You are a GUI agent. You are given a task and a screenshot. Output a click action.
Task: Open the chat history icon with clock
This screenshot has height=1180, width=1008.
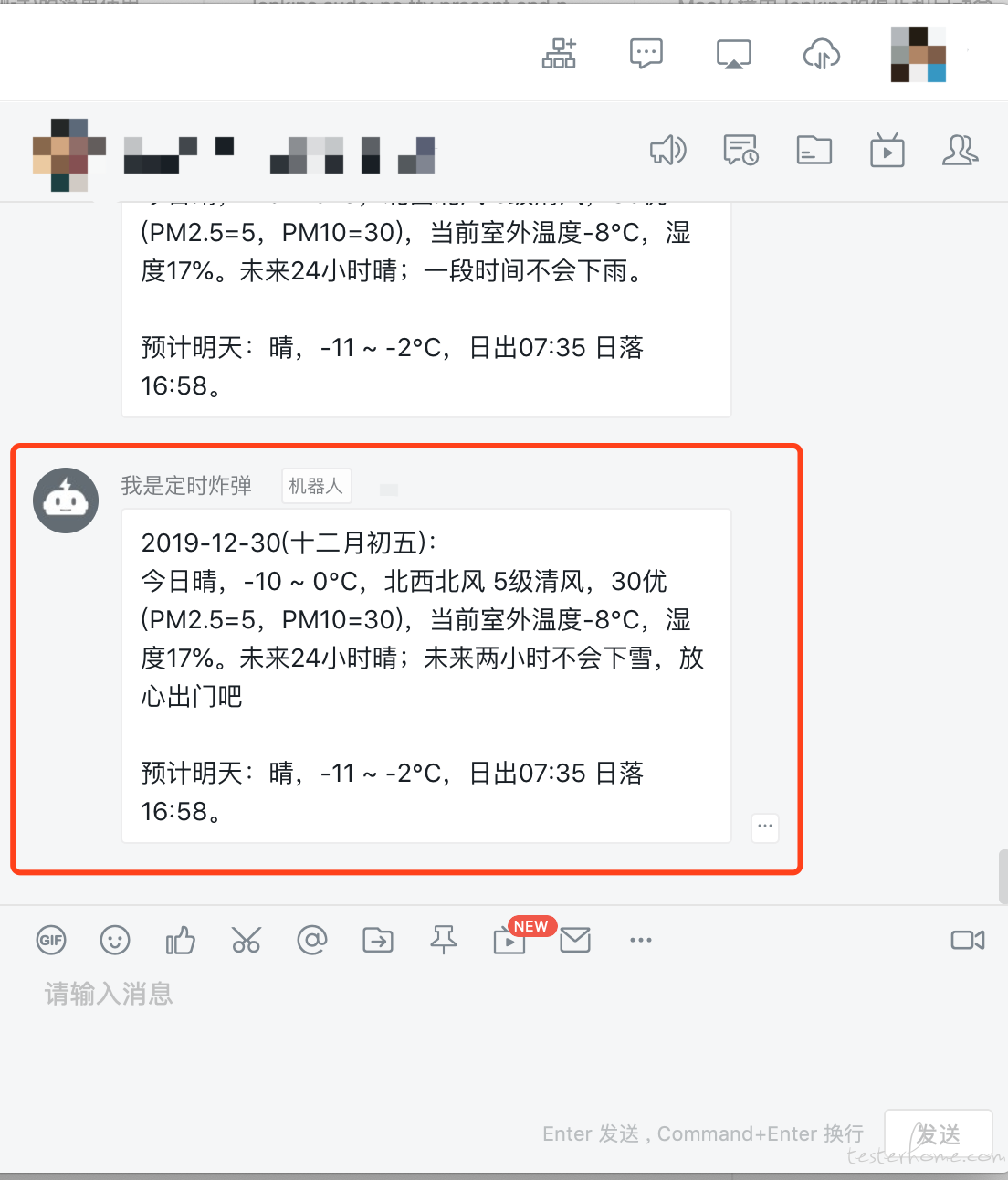tap(740, 150)
